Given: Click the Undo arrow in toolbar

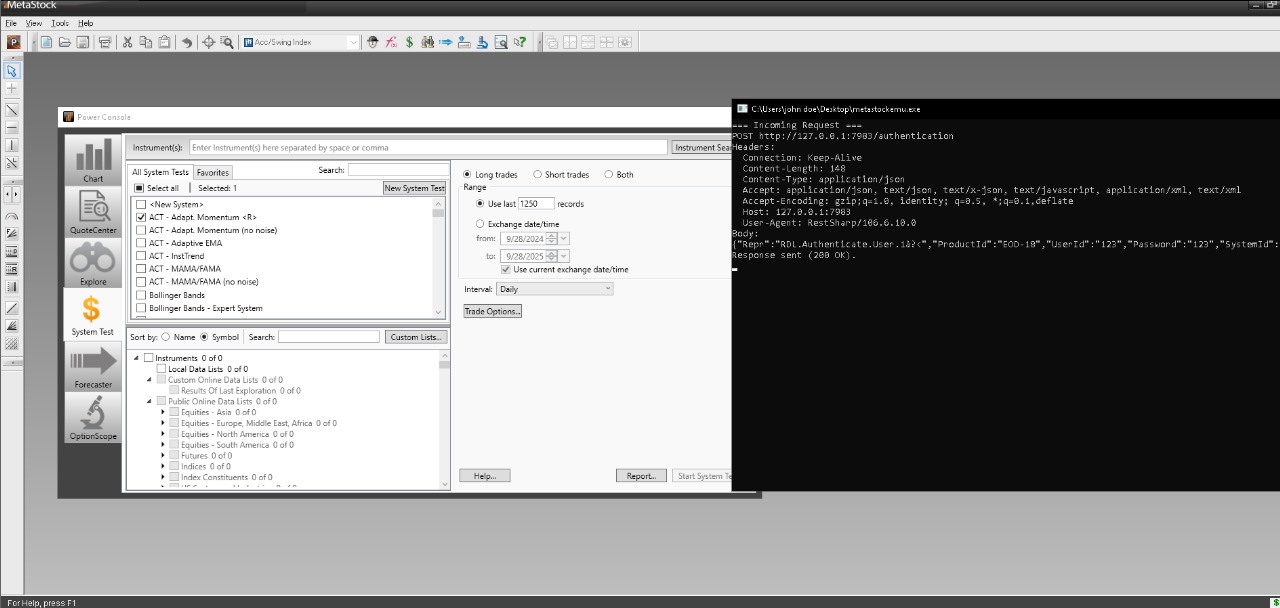Looking at the screenshot, I should [x=187, y=42].
